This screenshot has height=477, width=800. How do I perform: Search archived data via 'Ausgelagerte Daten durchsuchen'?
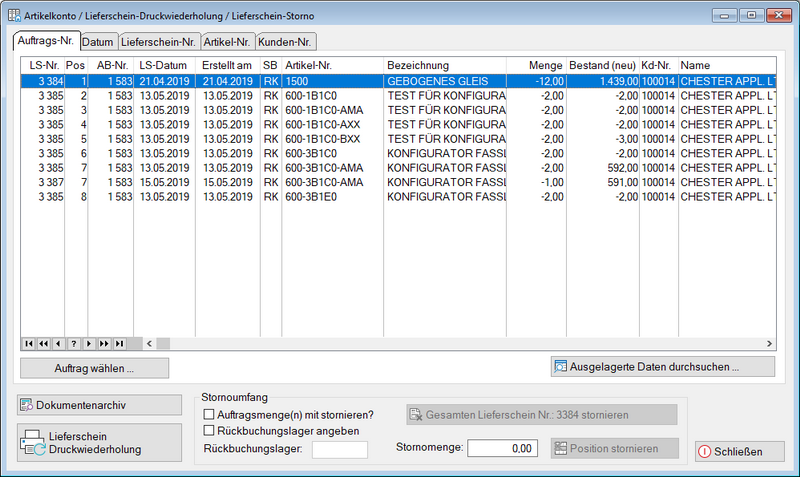pyautogui.click(x=663, y=367)
